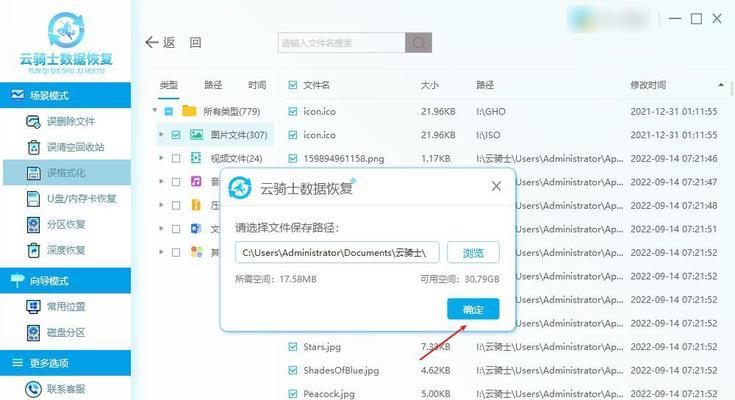Click the Stars.jpg file name
The width and height of the screenshot is (735, 400).
pos(322,347)
